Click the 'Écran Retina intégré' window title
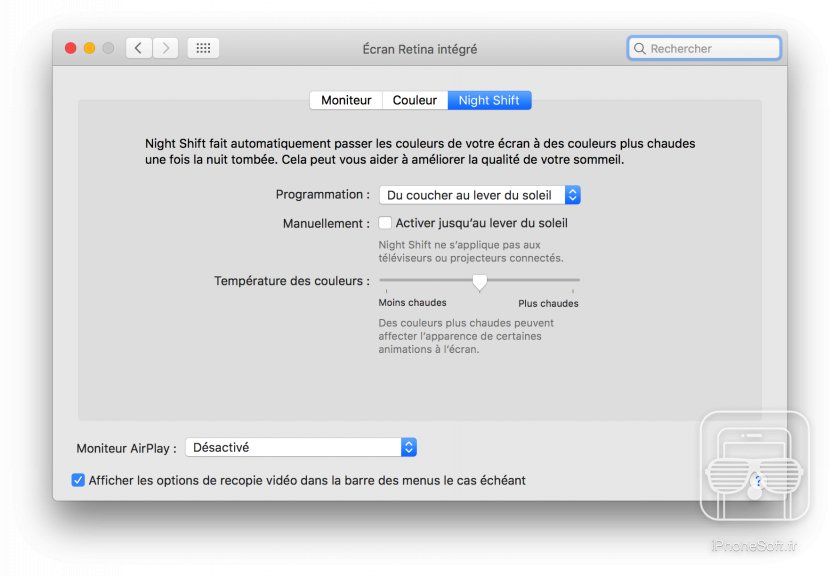Screen dimensions: 840x576 click(419, 49)
